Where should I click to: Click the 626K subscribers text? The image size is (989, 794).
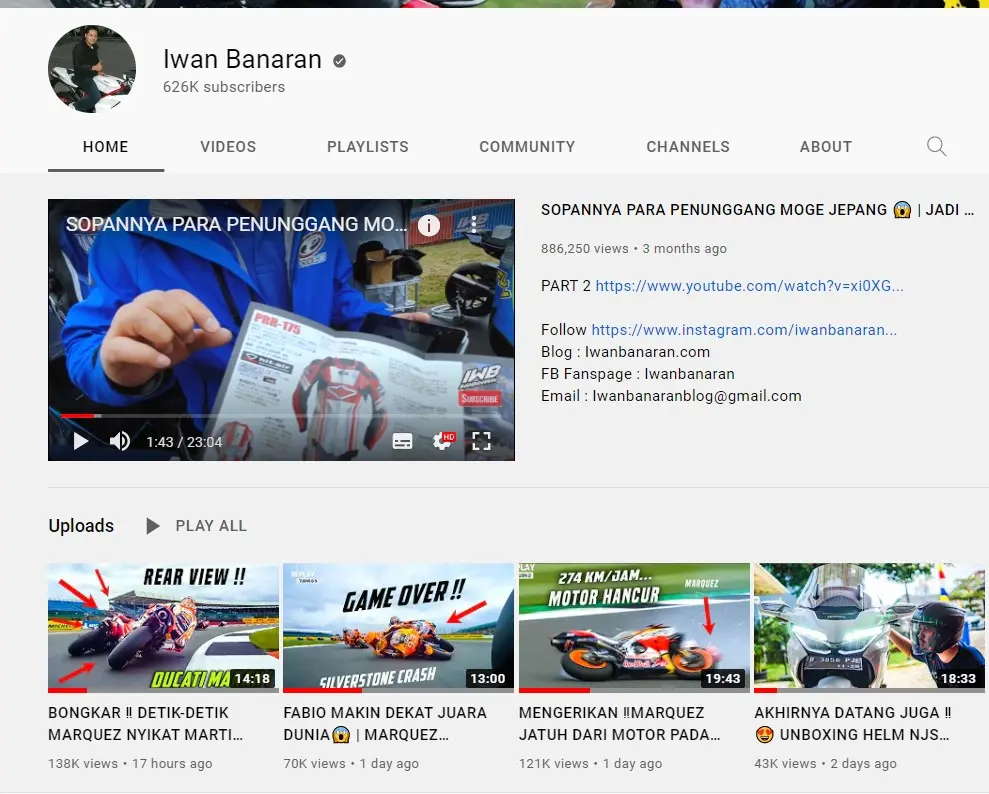[224, 87]
